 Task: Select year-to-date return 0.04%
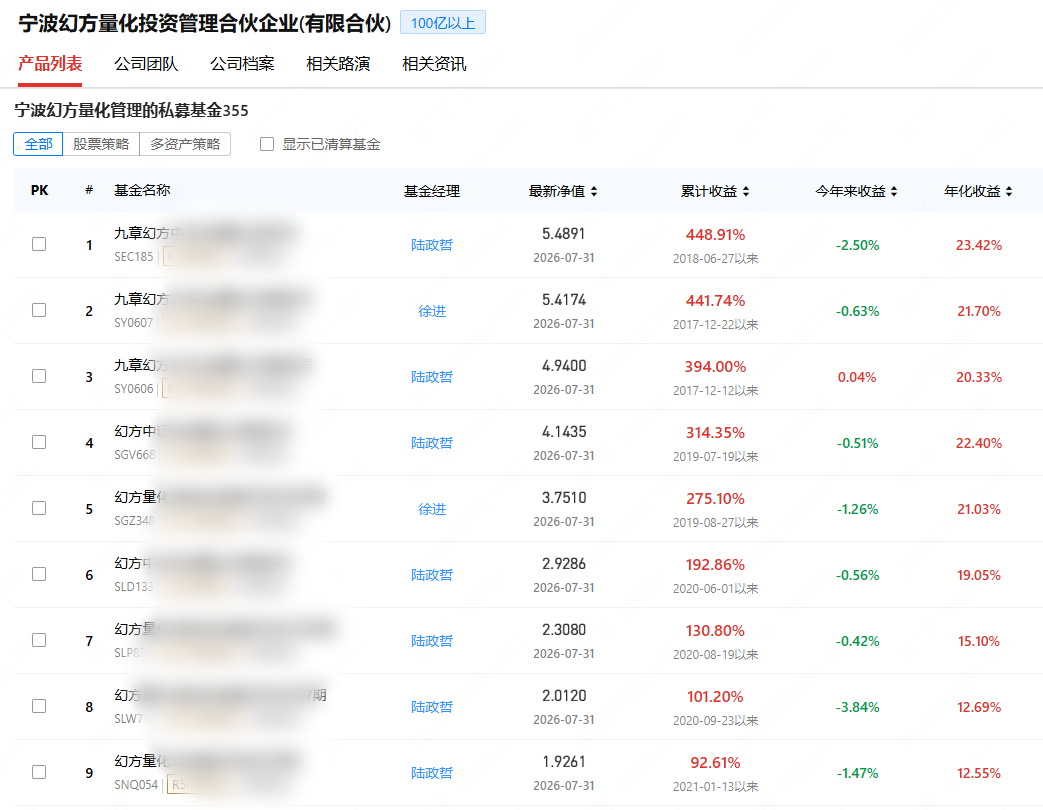pyautogui.click(x=857, y=377)
